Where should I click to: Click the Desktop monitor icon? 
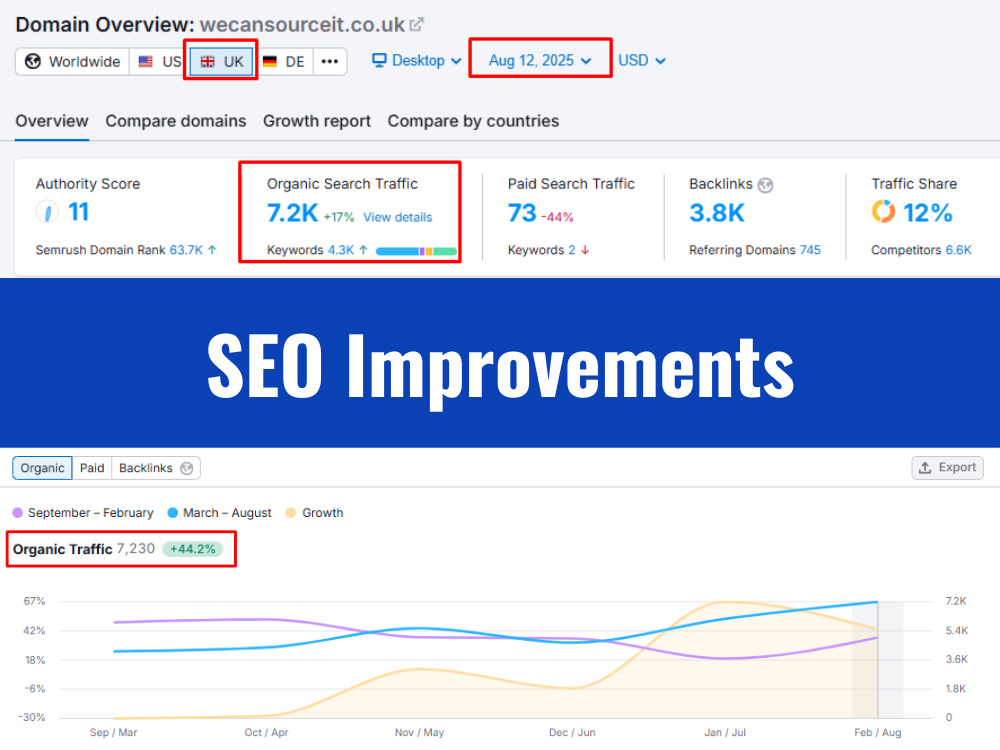click(x=379, y=60)
